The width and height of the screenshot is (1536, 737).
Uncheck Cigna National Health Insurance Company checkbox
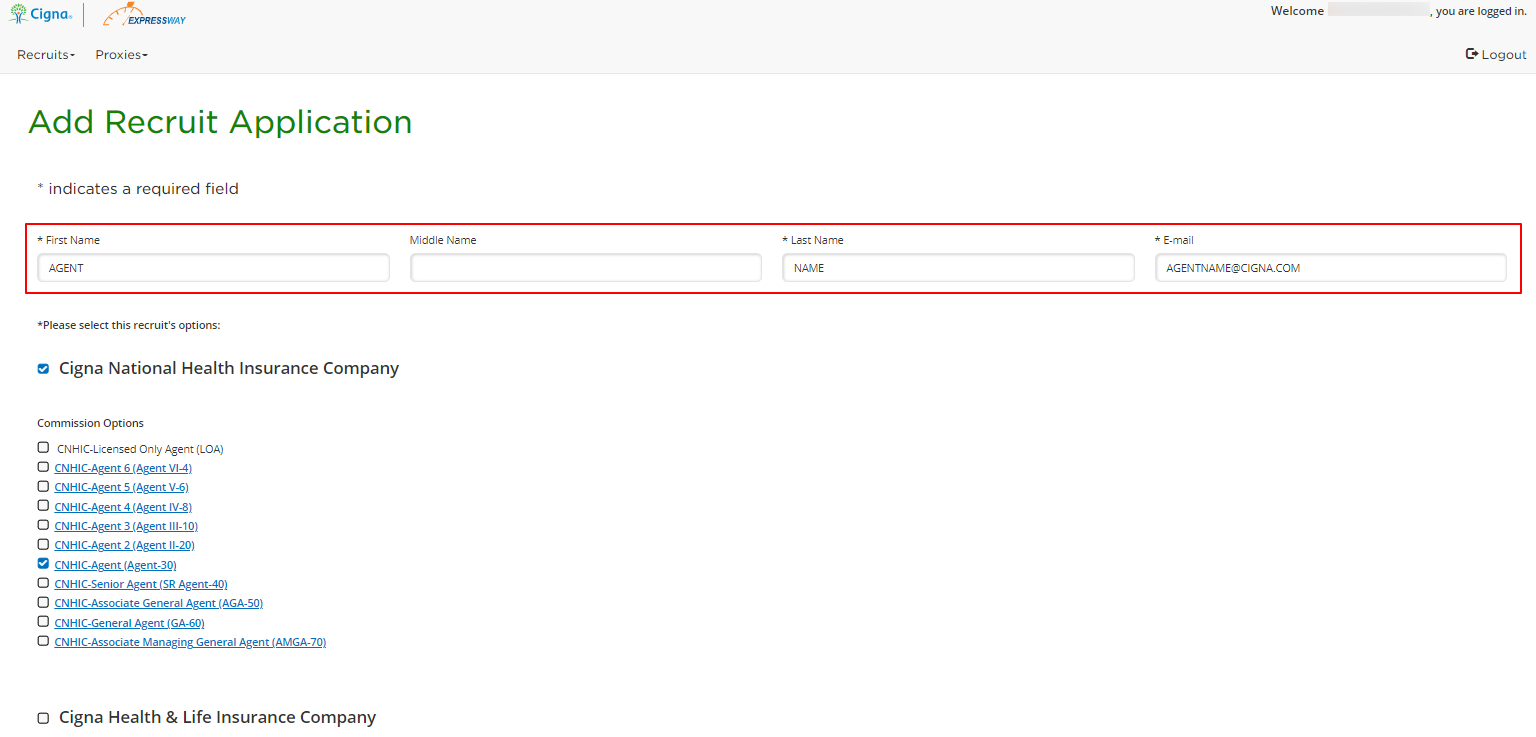(43, 369)
